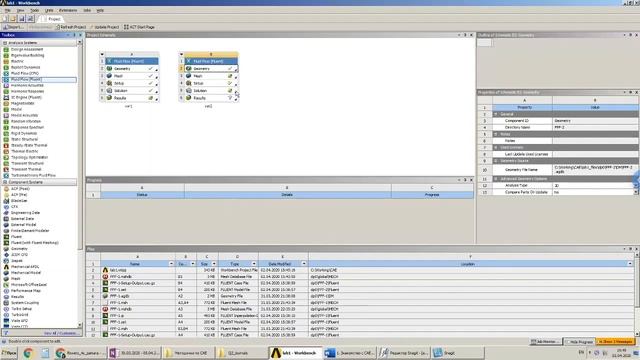Select Results cell in system B
Image resolution: width=640 pixels, height=360 pixels.
[211, 98]
